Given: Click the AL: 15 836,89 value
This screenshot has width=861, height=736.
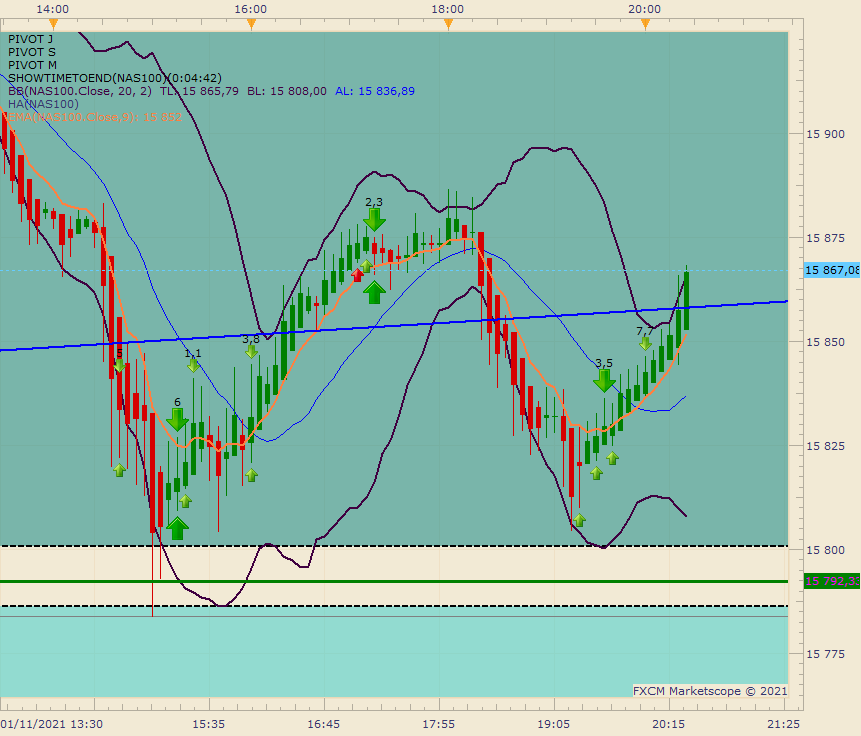Looking at the screenshot, I should (375, 91).
